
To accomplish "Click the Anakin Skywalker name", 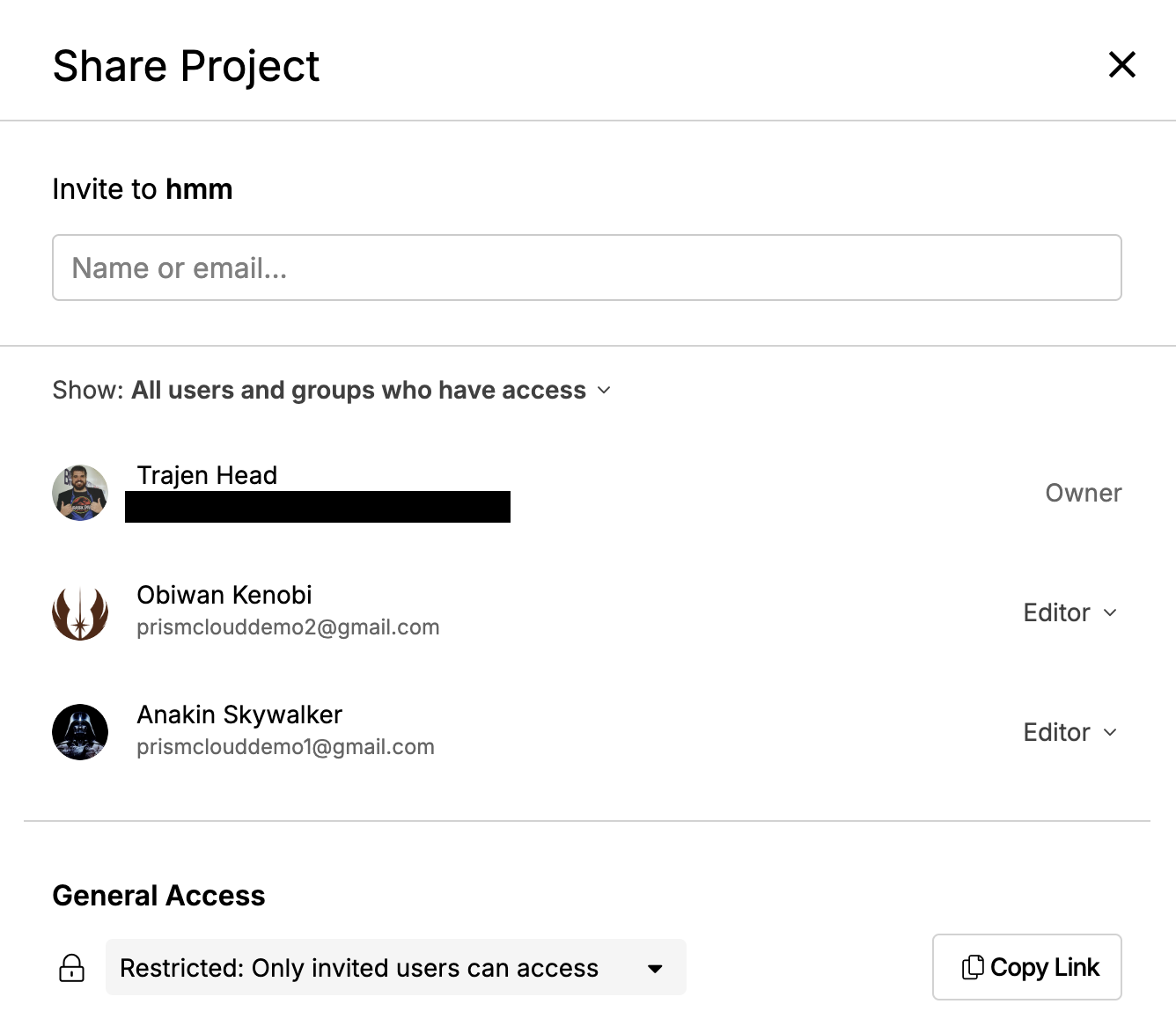I will click(x=239, y=715).
